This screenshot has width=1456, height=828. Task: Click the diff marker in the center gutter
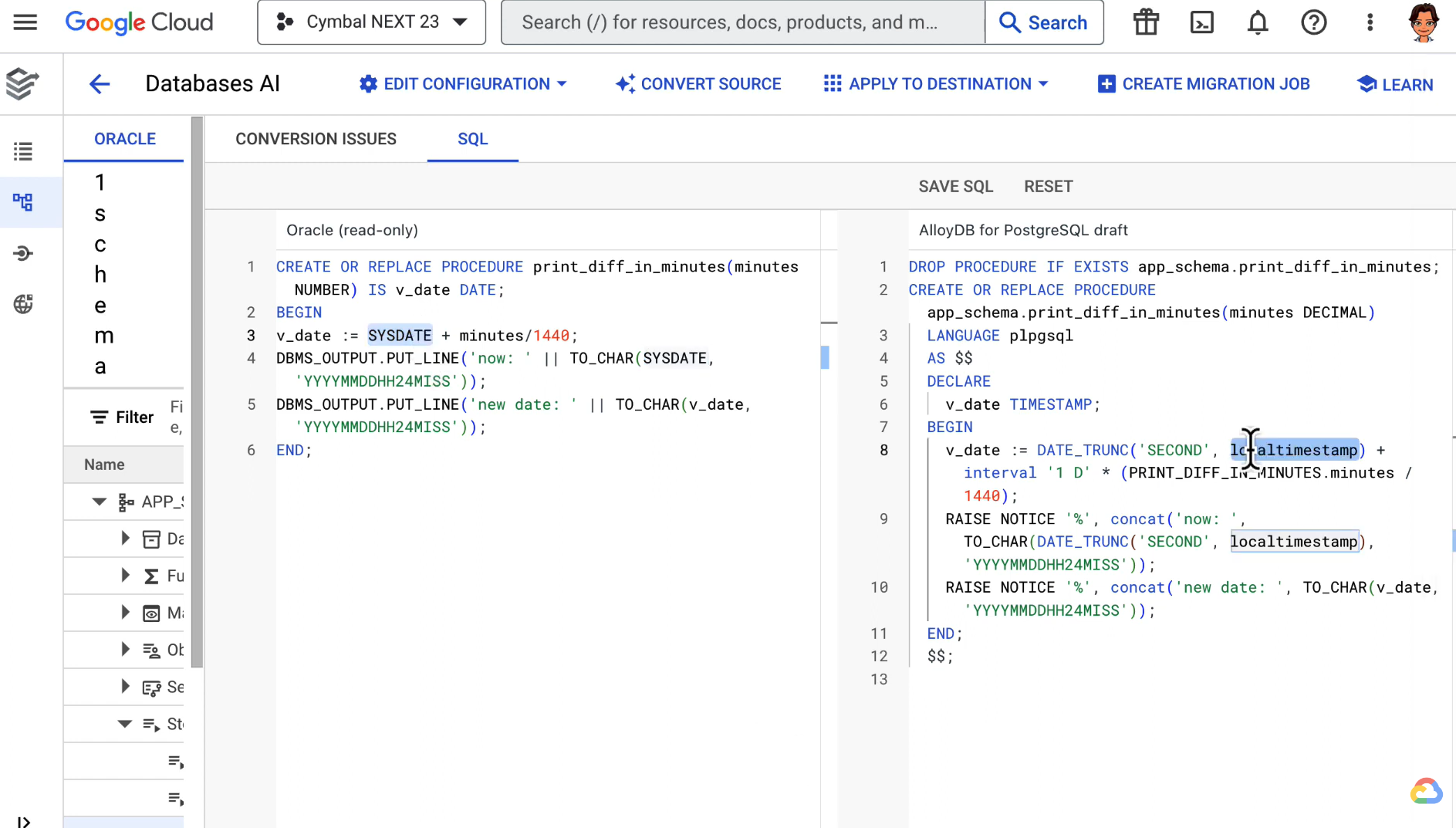coord(825,357)
